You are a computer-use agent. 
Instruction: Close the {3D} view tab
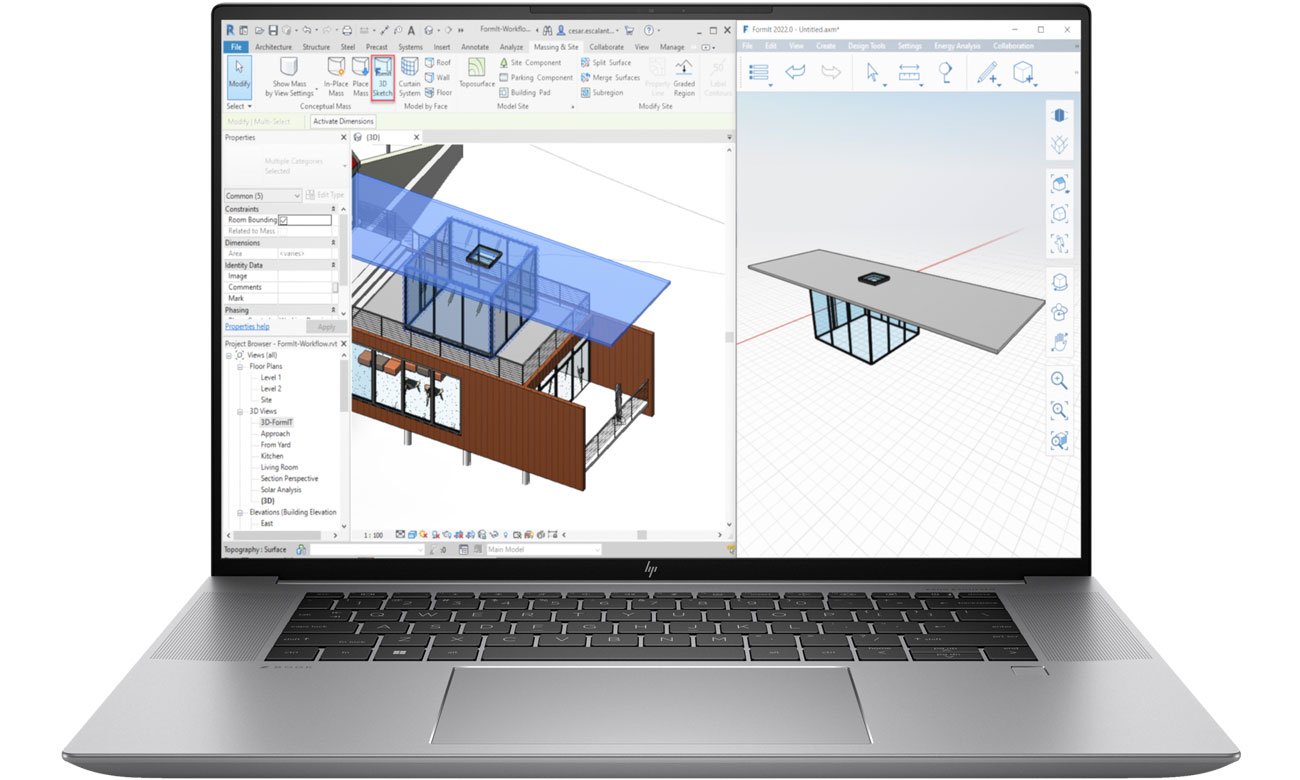click(x=416, y=137)
